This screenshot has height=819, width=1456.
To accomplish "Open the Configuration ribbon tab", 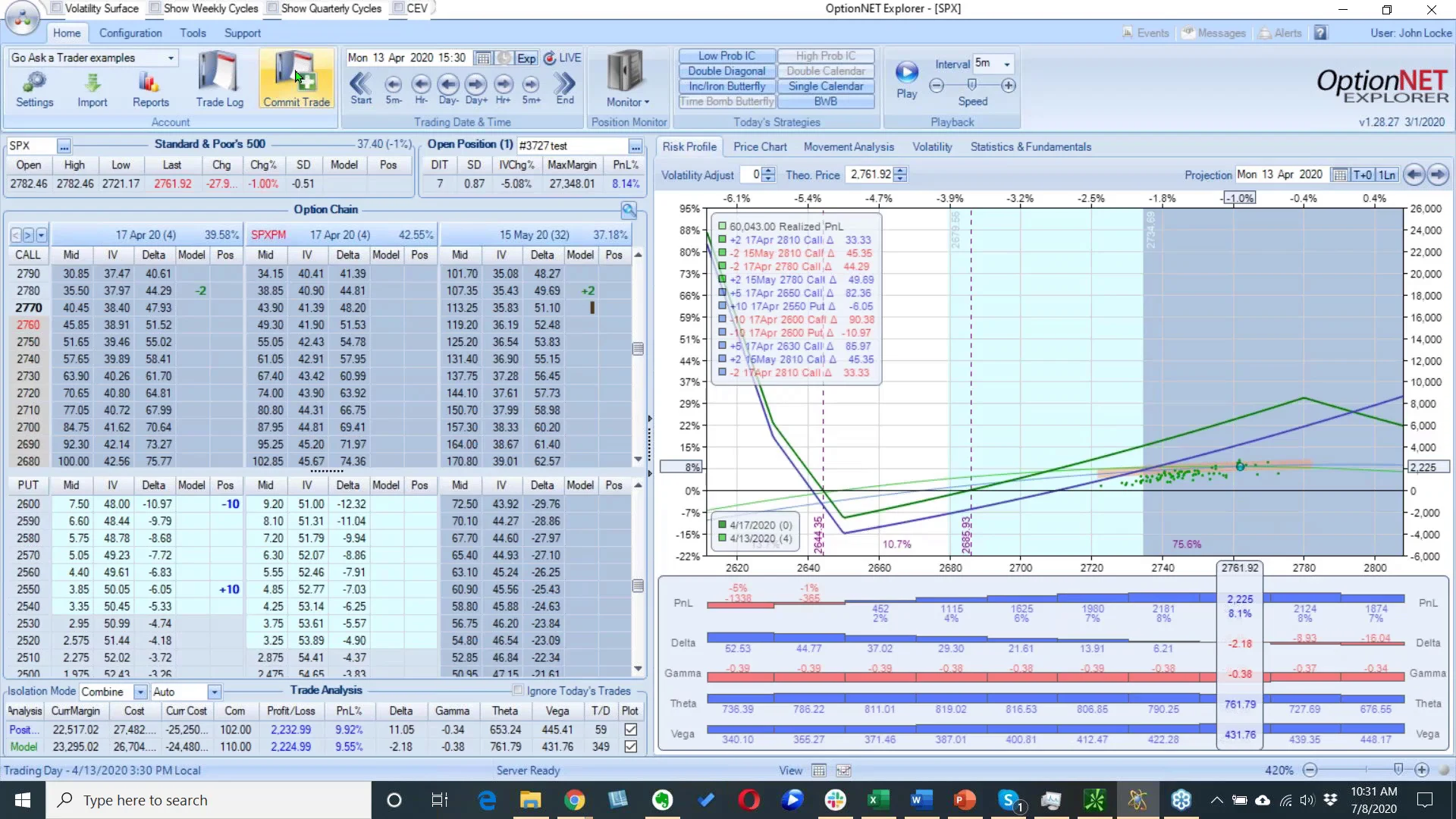I will 130,33.
